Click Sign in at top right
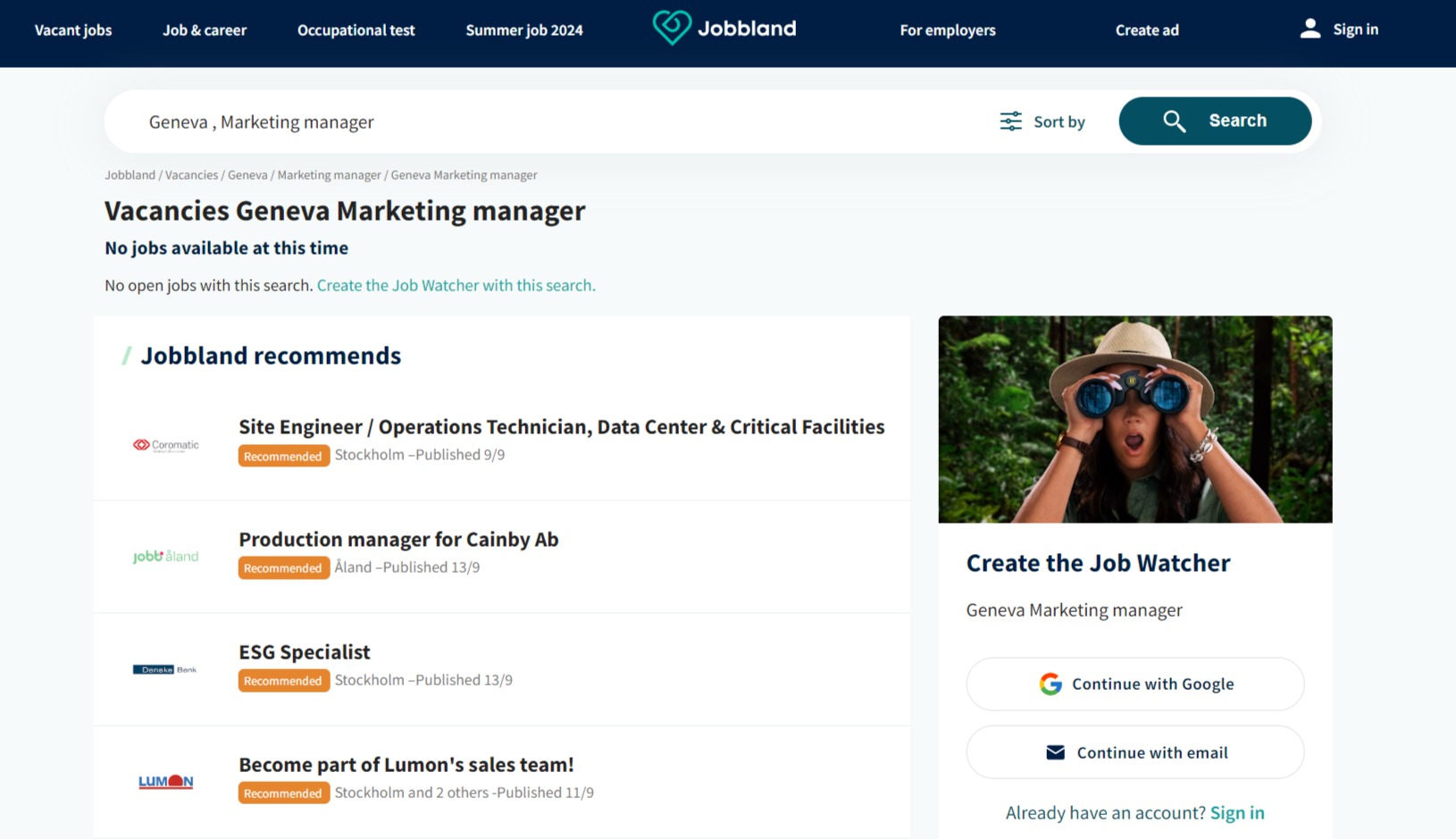Screen dimensions: 1456x839 coord(1355,29)
